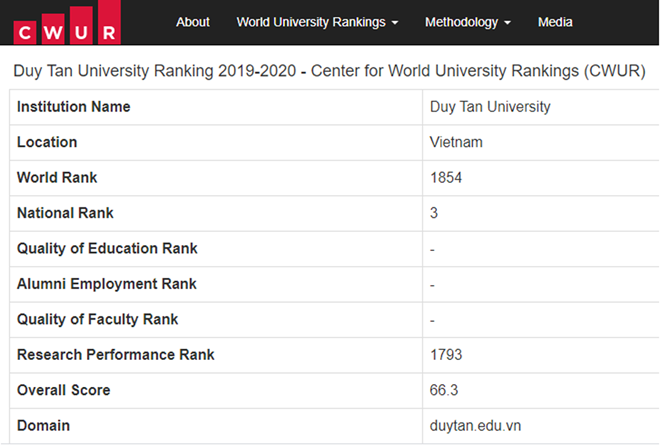Select the Duy Tan University ranking heading

329,71
